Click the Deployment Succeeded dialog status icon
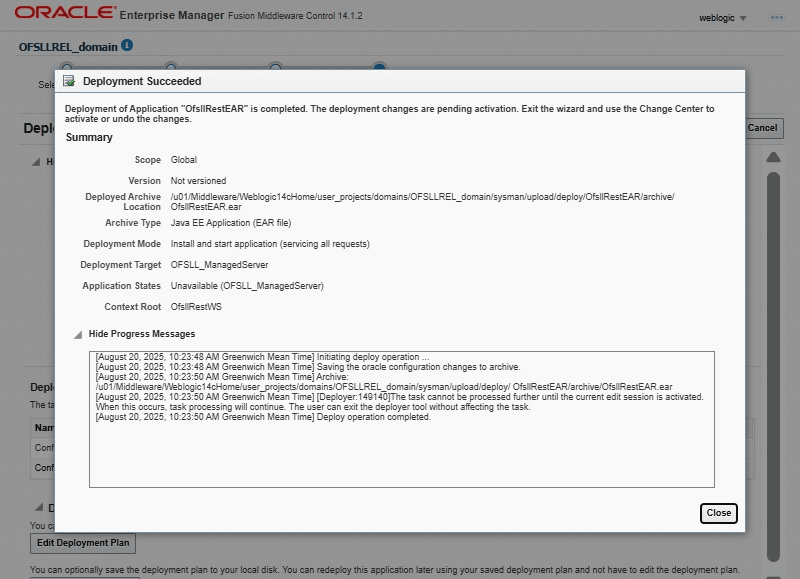 (69, 81)
